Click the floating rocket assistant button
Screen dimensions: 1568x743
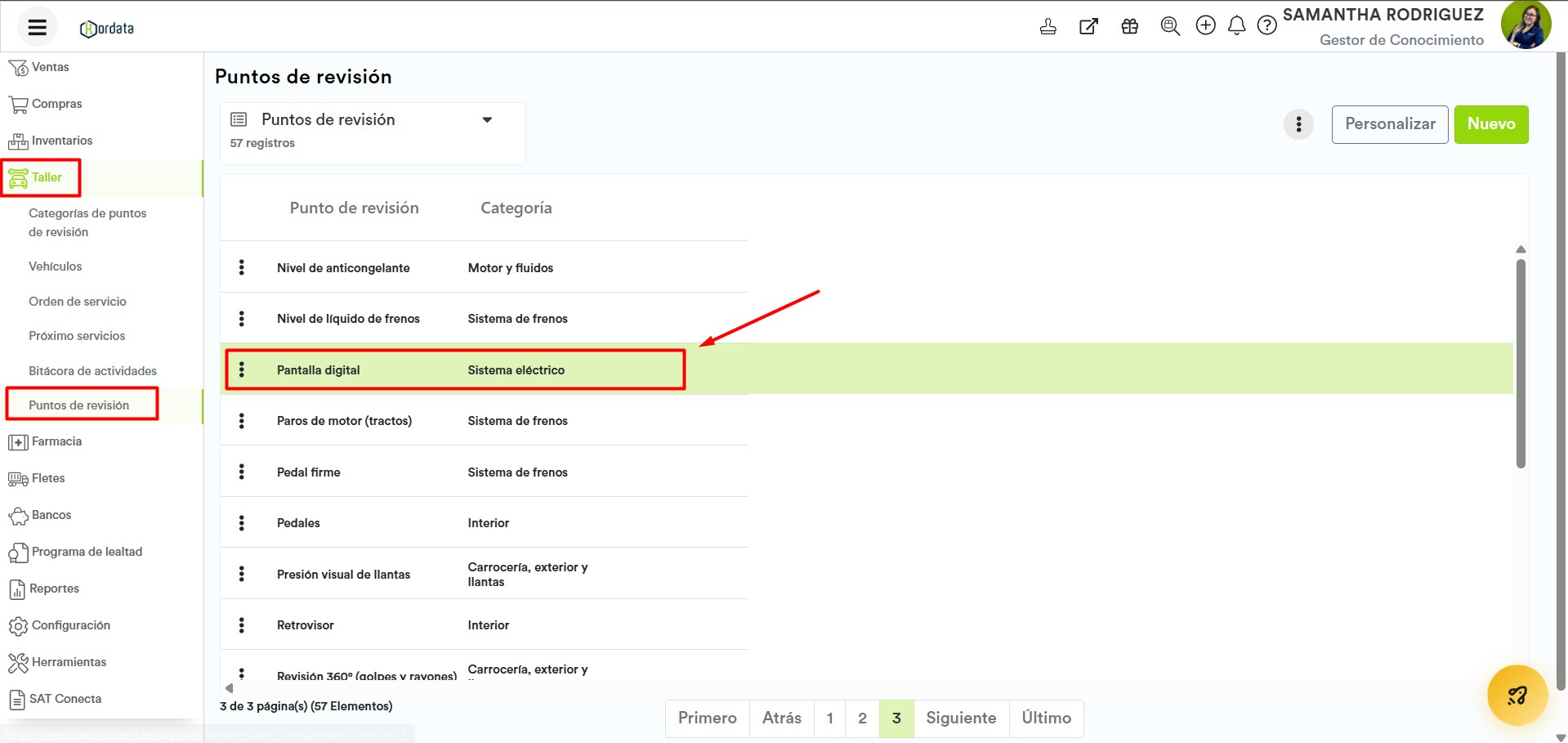click(1517, 696)
